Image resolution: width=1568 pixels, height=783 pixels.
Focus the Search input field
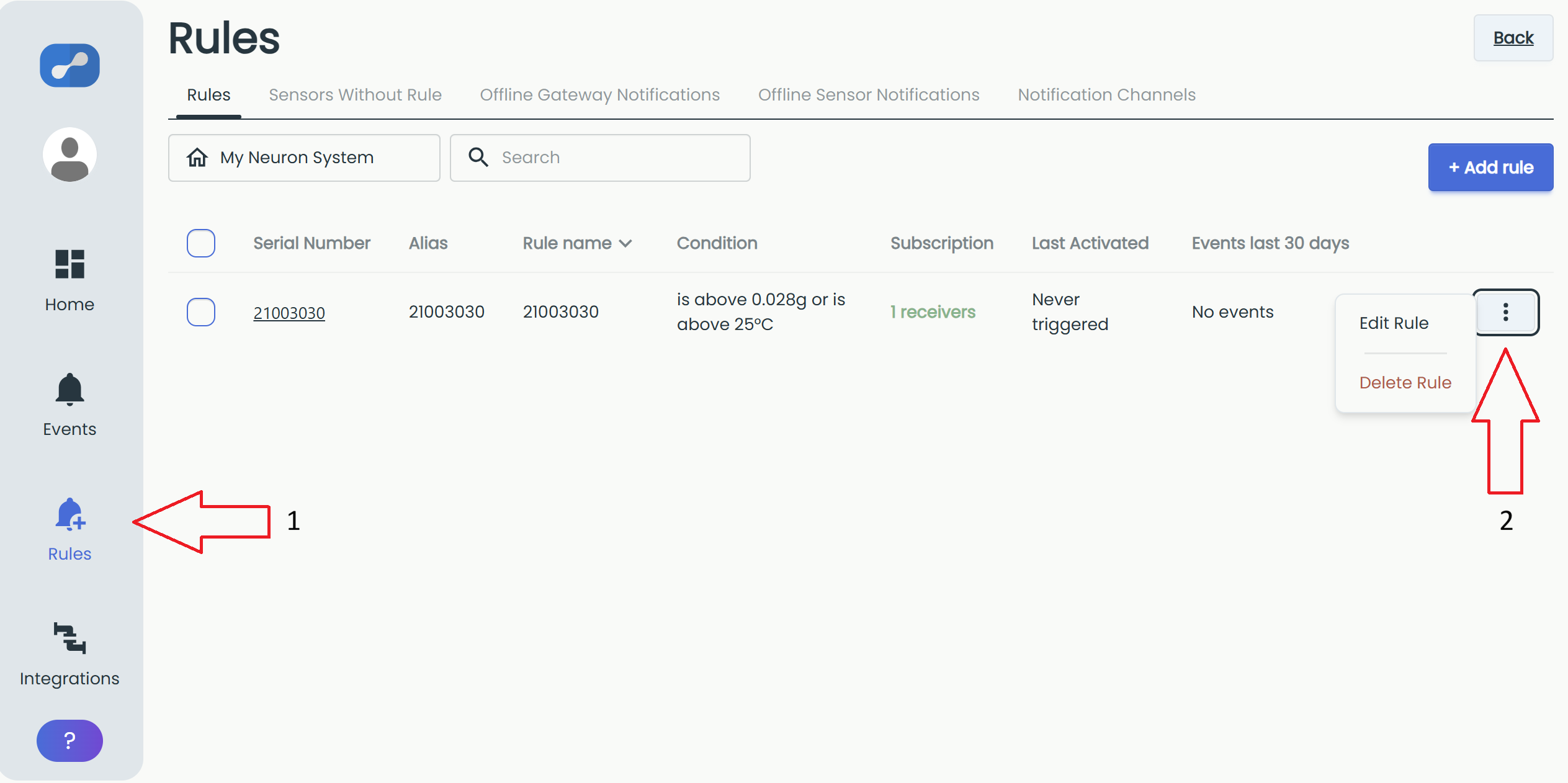pos(600,158)
